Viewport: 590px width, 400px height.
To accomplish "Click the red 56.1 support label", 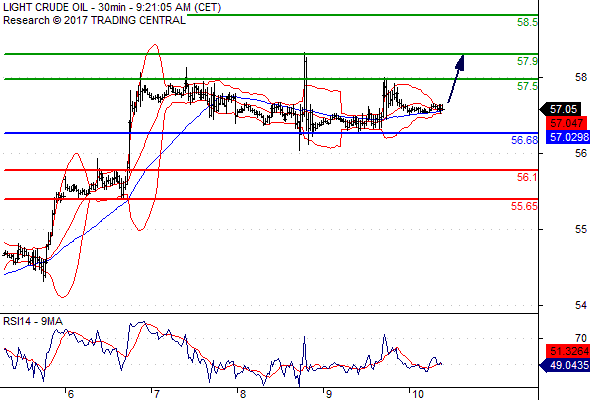I will coord(527,177).
